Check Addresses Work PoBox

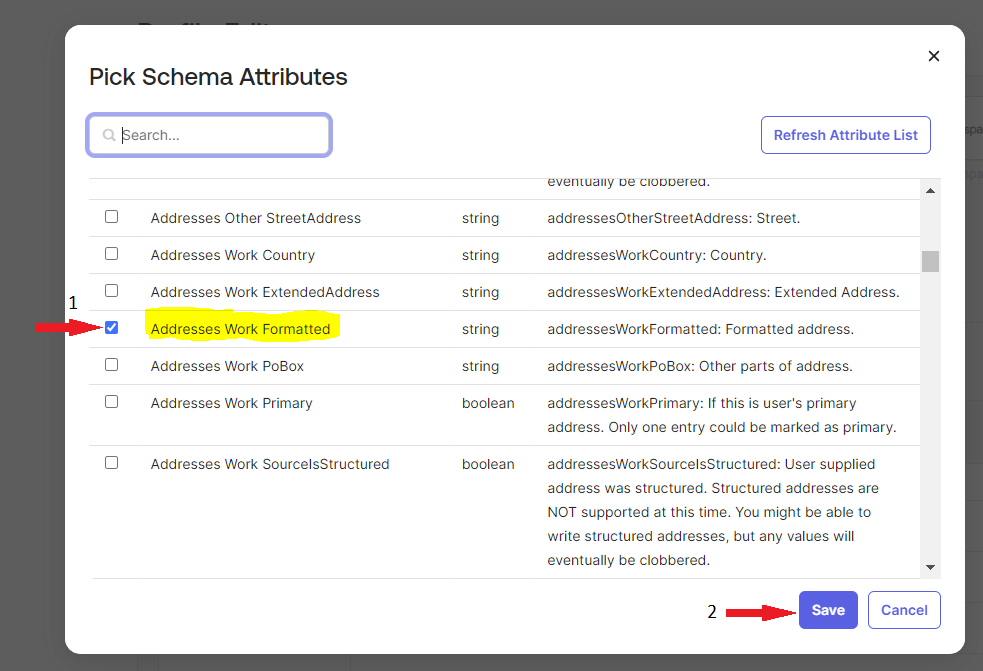[111, 364]
